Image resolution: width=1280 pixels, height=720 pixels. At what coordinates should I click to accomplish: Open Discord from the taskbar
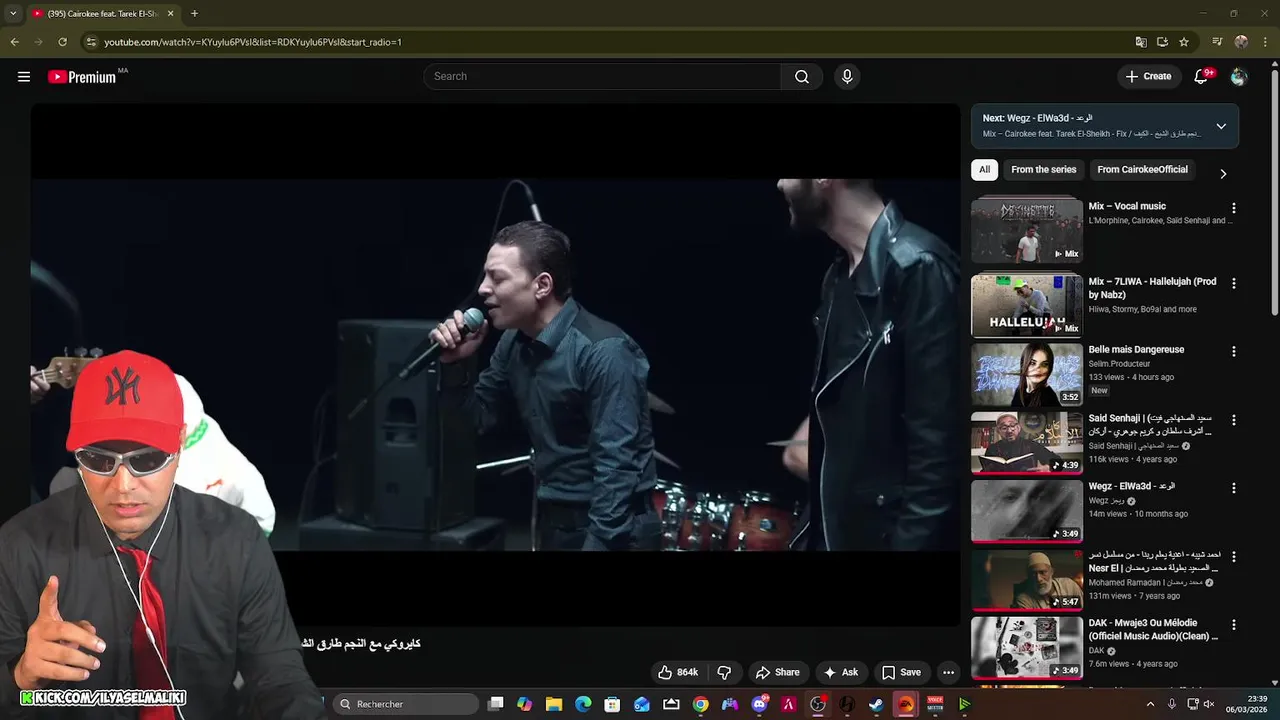(759, 704)
